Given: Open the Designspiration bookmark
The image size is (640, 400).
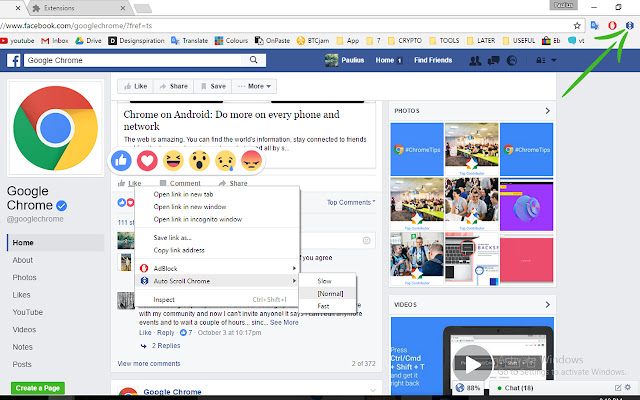Looking at the screenshot, I should coord(136,40).
